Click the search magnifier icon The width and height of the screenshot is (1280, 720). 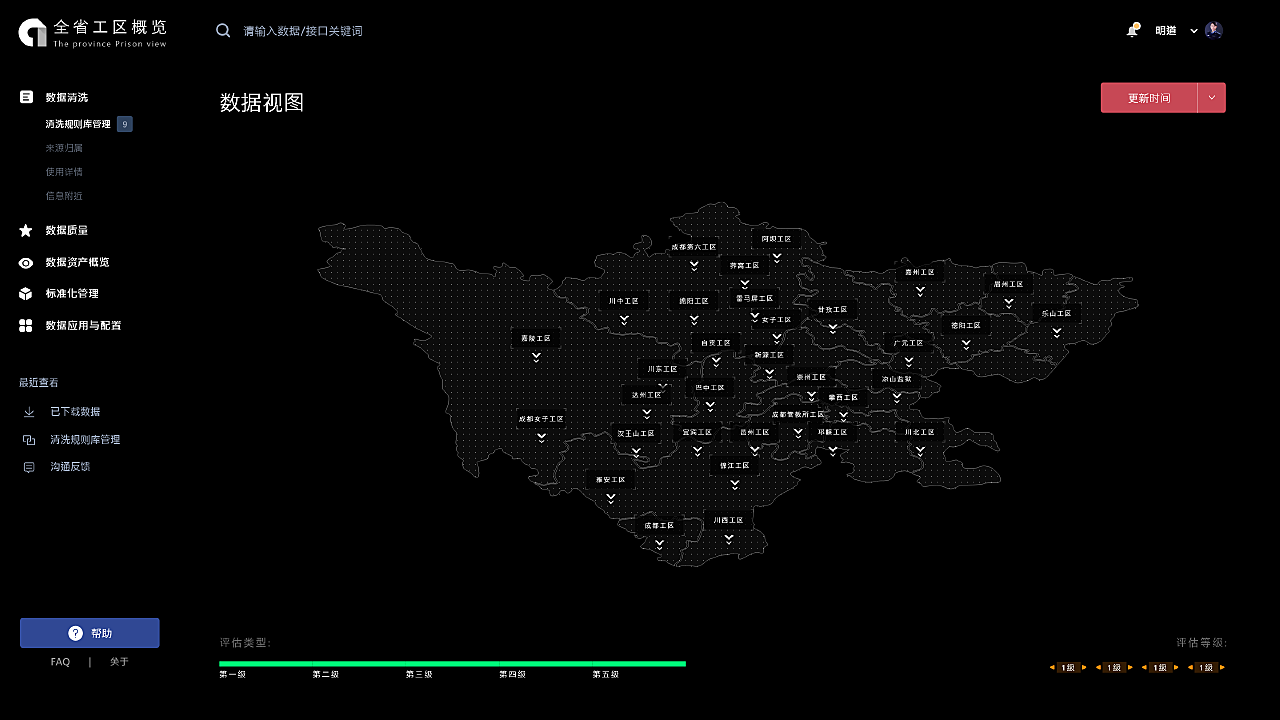pos(223,30)
